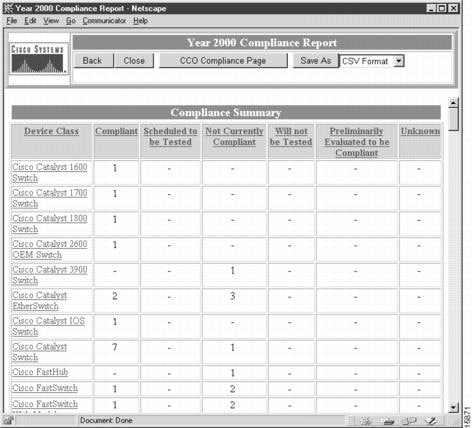Click Compliant value 2 in Catalyst EtherSwitch row
The image size is (472, 428).
click(115, 296)
